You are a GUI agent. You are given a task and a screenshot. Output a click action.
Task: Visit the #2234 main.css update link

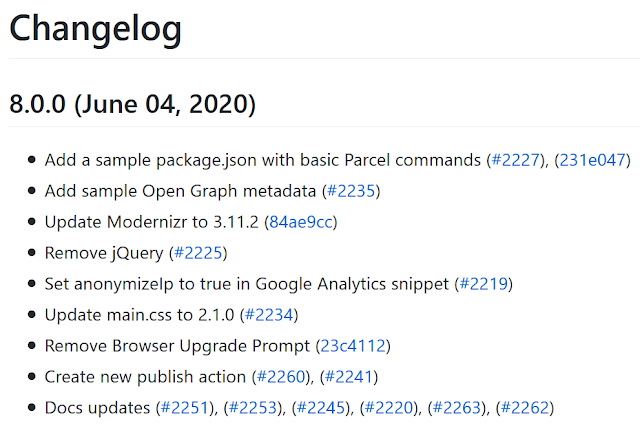tap(267, 315)
